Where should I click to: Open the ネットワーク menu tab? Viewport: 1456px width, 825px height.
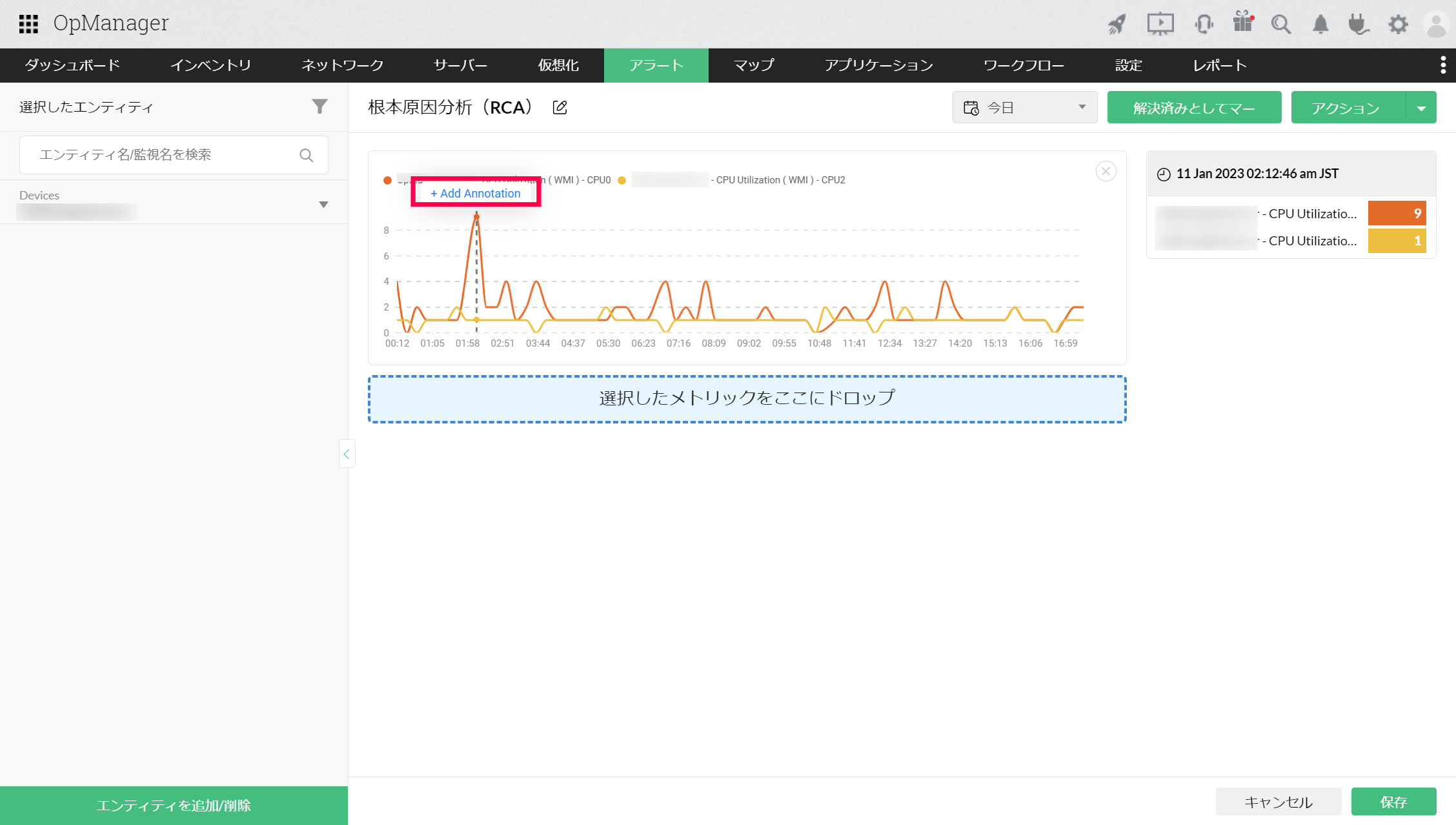[x=342, y=65]
